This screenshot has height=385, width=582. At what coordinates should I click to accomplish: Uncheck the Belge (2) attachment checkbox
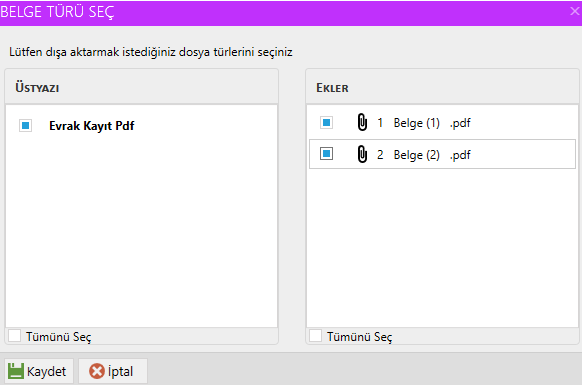[x=327, y=154]
